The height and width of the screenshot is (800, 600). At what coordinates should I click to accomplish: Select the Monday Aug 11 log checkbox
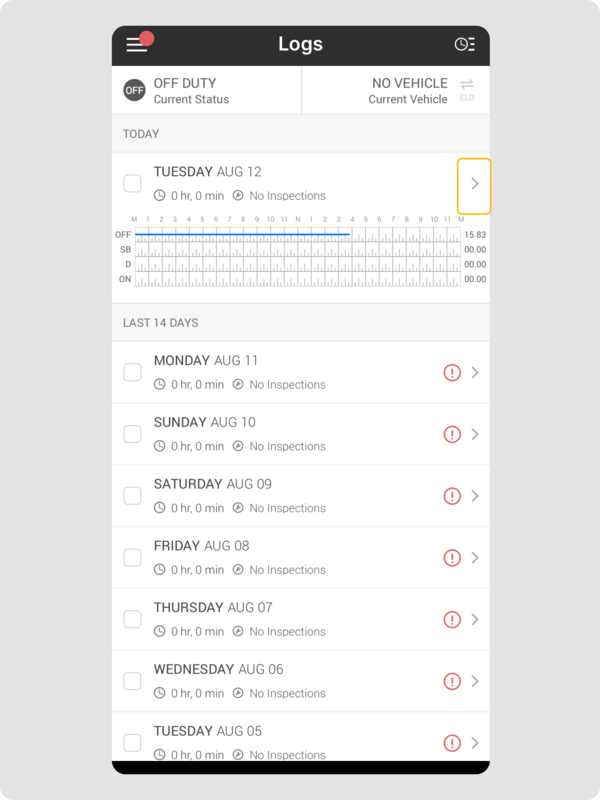pyautogui.click(x=132, y=372)
